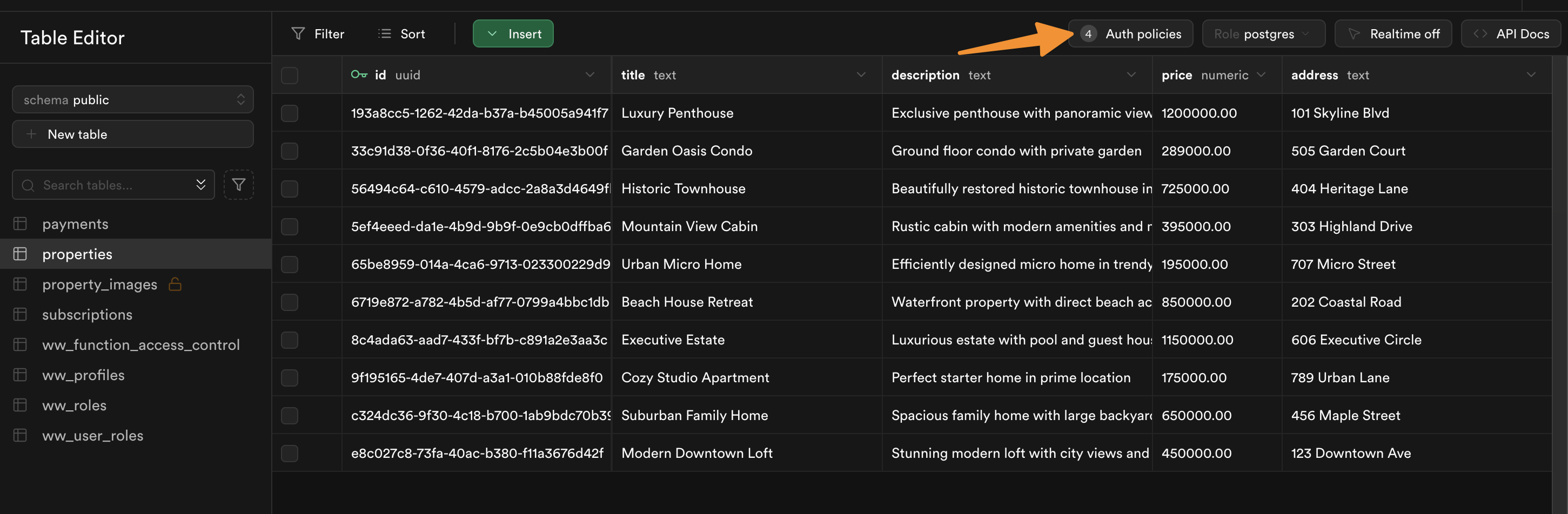Open Auth policies for this table
Image resolution: width=1568 pixels, height=514 pixels.
coord(1131,34)
